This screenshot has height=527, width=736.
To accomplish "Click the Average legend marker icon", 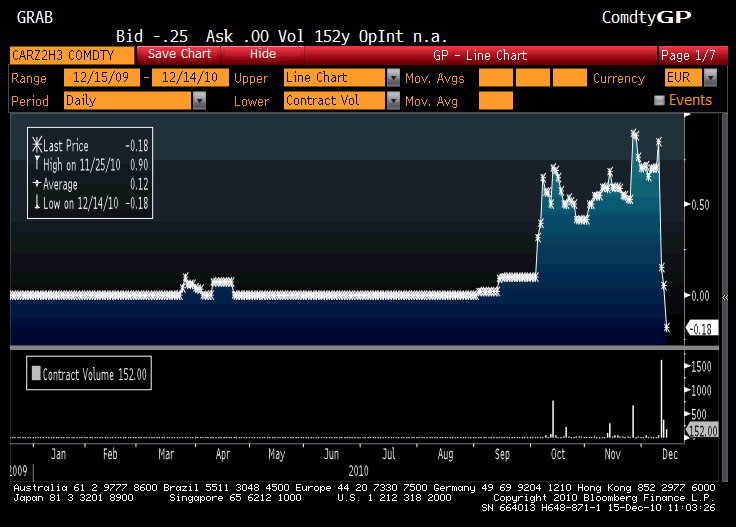I will [37, 183].
